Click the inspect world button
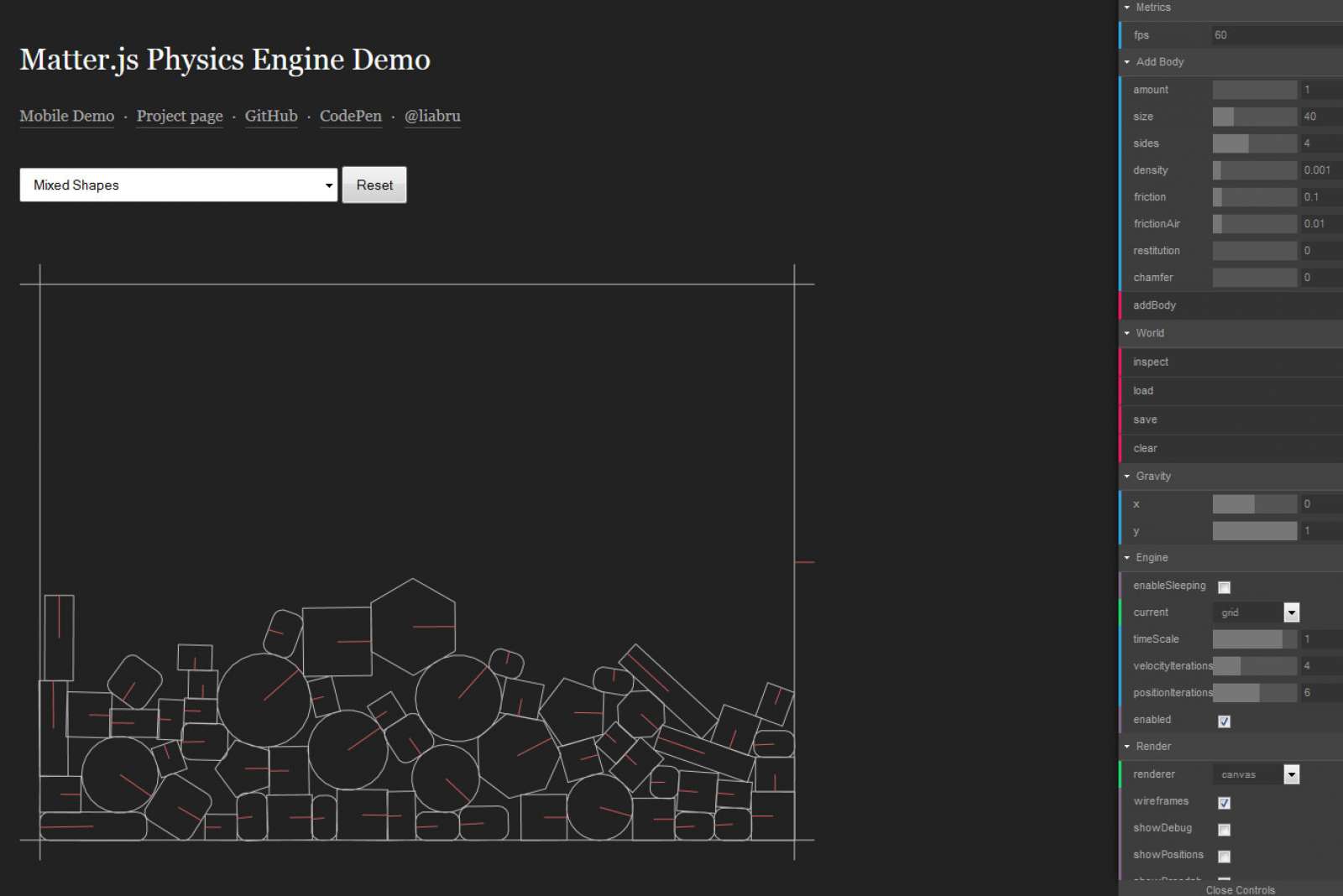This screenshot has width=1343, height=896. click(1231, 362)
